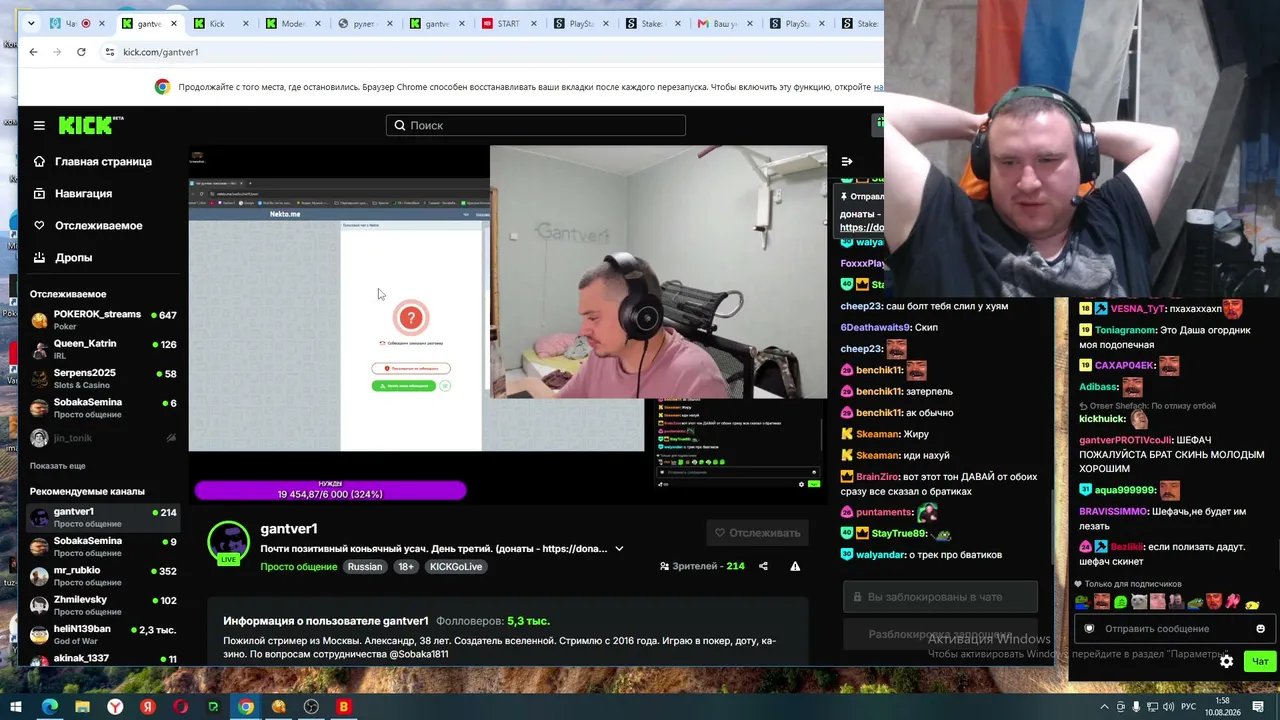
Task: Click username walyandar in chat
Action: tap(880, 555)
